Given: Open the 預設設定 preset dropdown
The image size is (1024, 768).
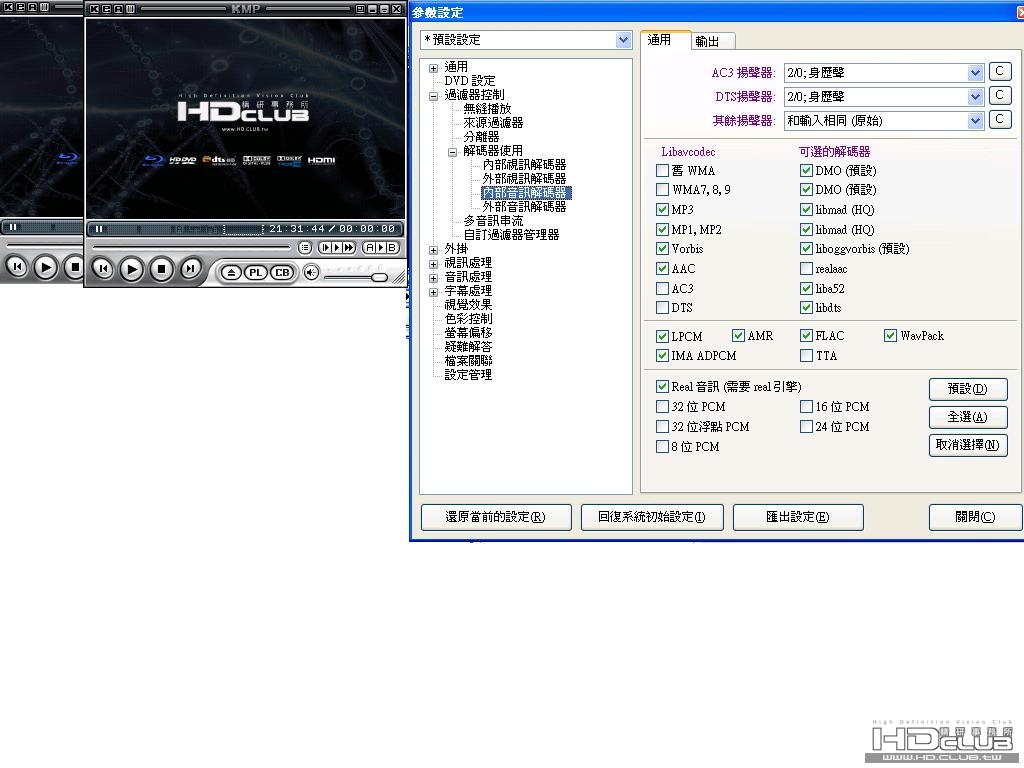Looking at the screenshot, I should [x=623, y=40].
